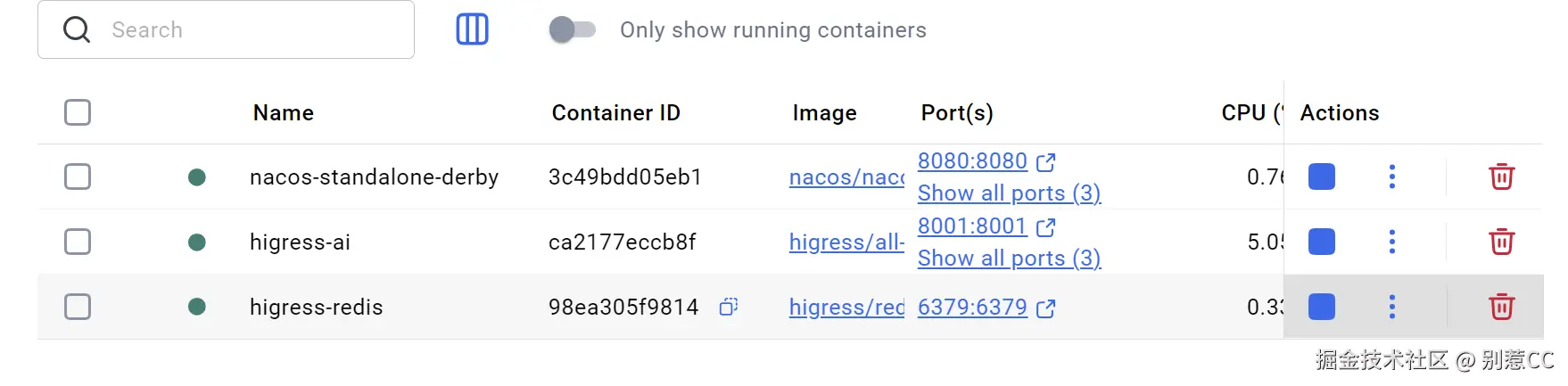Tick the higress-redis row checkbox

pyautogui.click(x=78, y=307)
